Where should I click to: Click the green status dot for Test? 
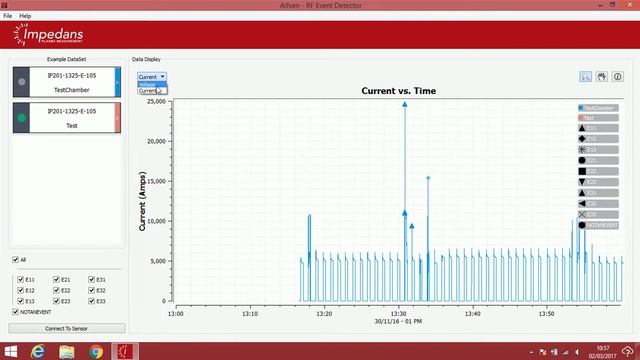22,118
